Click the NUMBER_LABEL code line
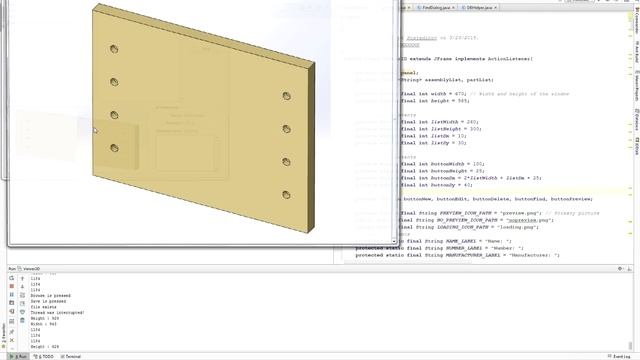The width and height of the screenshot is (640, 360). coord(439,248)
